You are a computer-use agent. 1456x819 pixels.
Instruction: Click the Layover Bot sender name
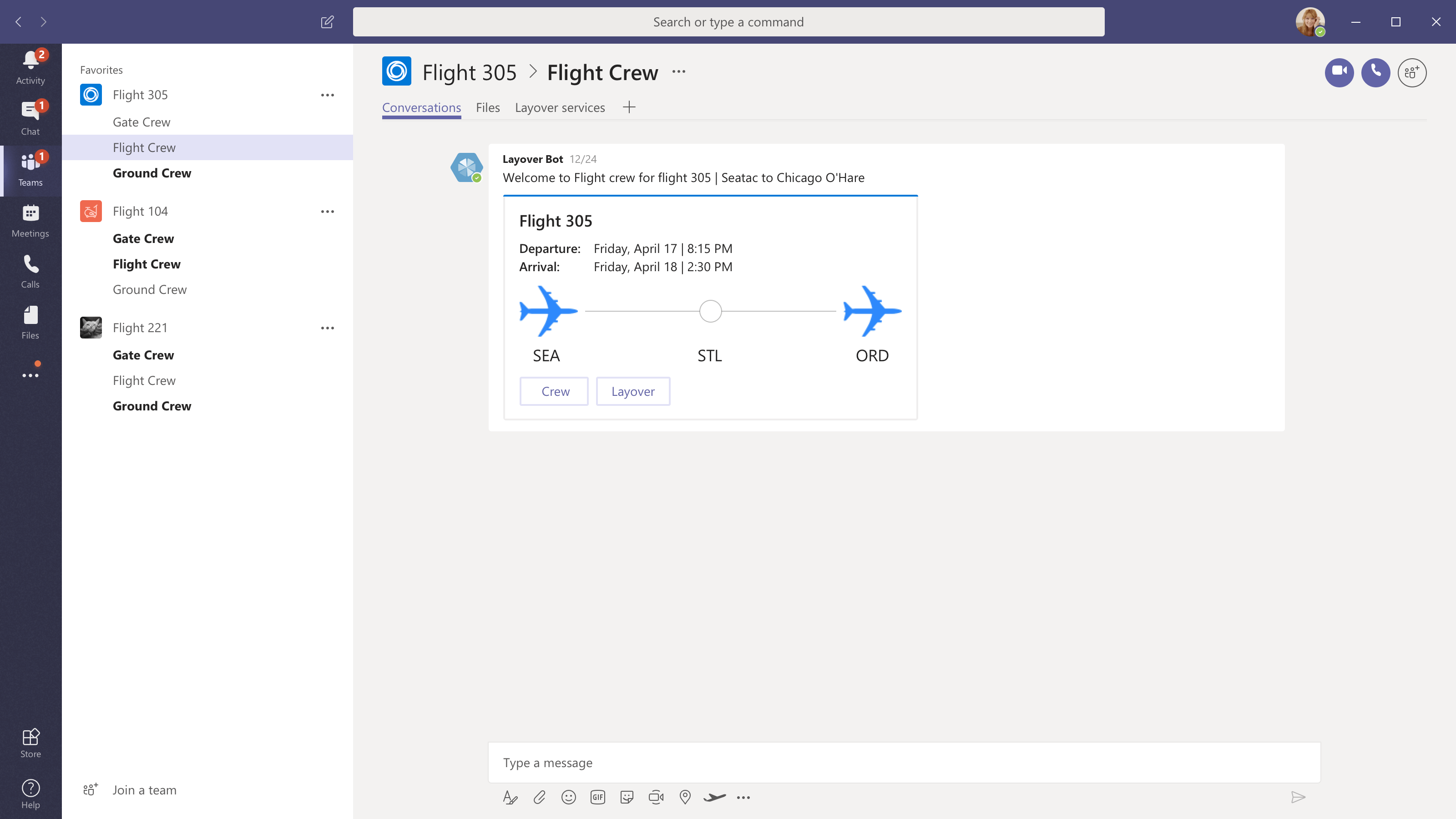pyautogui.click(x=532, y=159)
